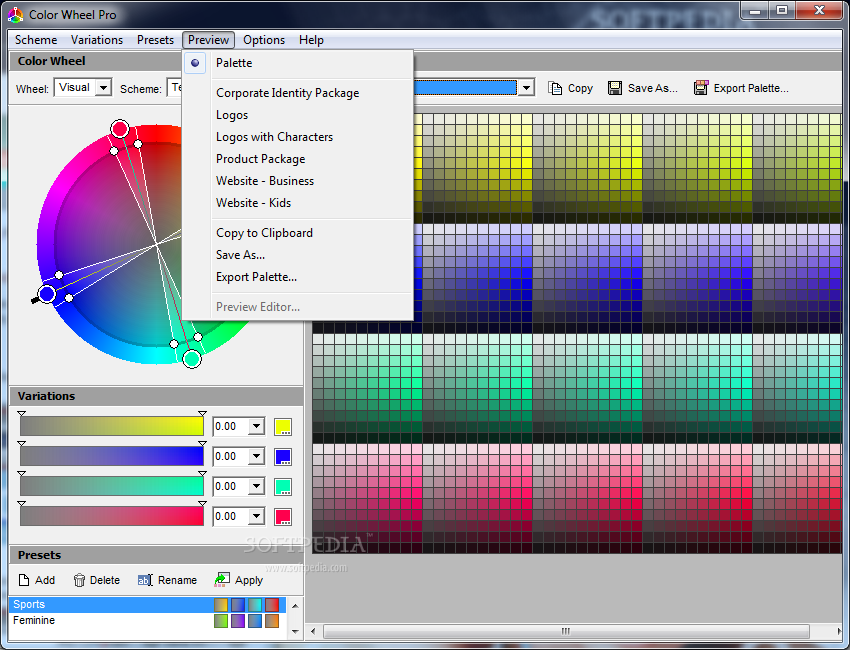Click the Copy icon in the palette toolbar

(x=555, y=88)
